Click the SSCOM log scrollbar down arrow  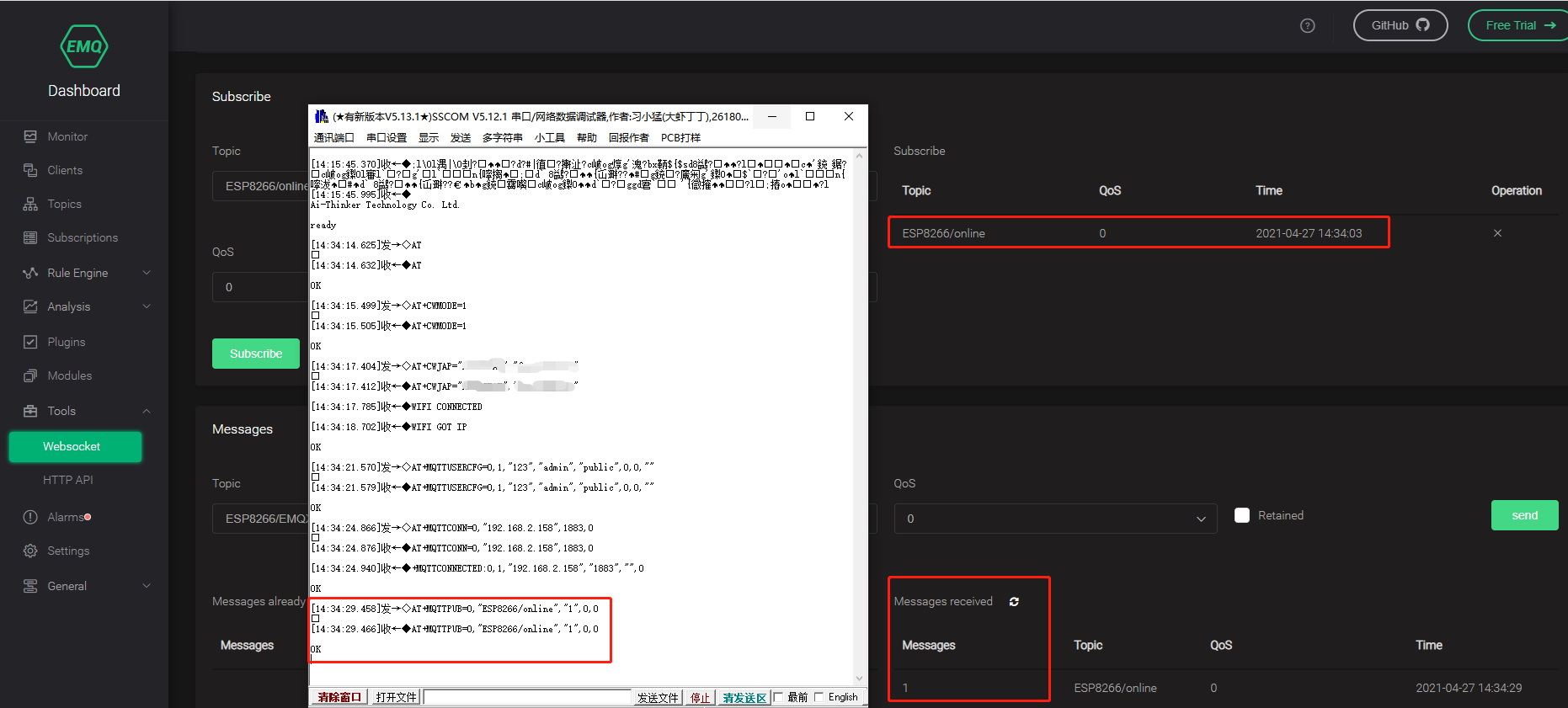click(x=860, y=678)
